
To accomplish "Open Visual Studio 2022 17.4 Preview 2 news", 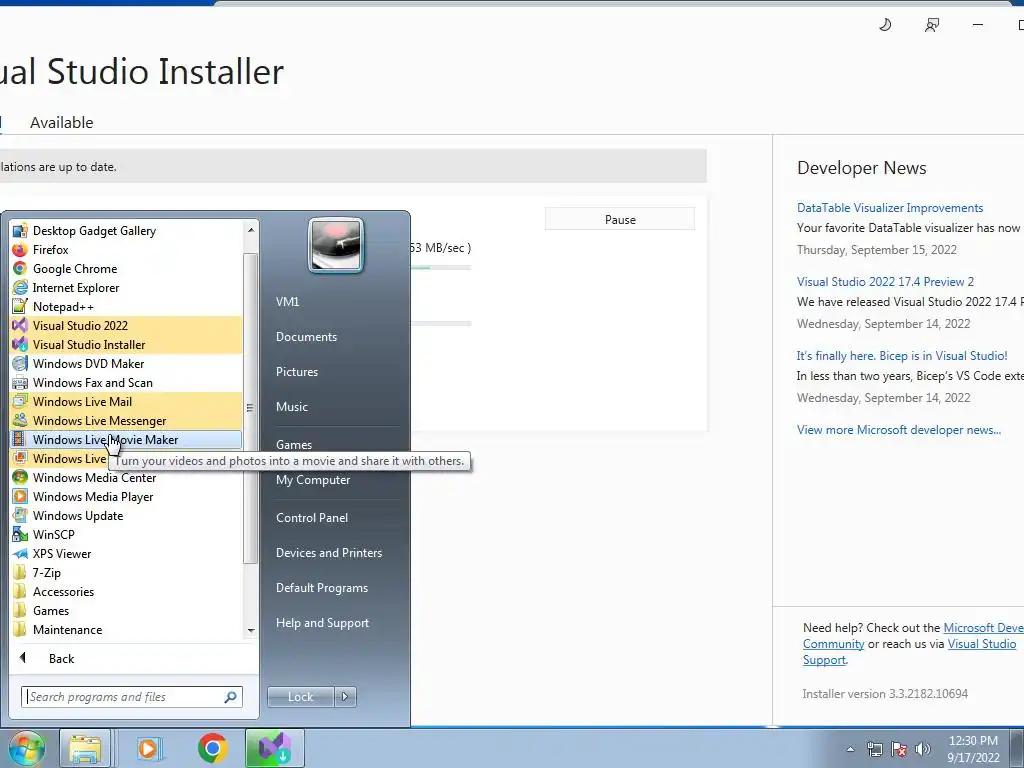I will pyautogui.click(x=885, y=281).
